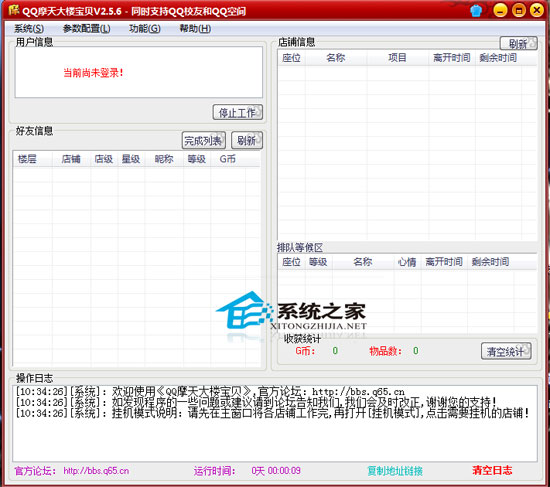The image size is (550, 487).
Task: Sort friends list by G币 column
Action: click(x=228, y=159)
